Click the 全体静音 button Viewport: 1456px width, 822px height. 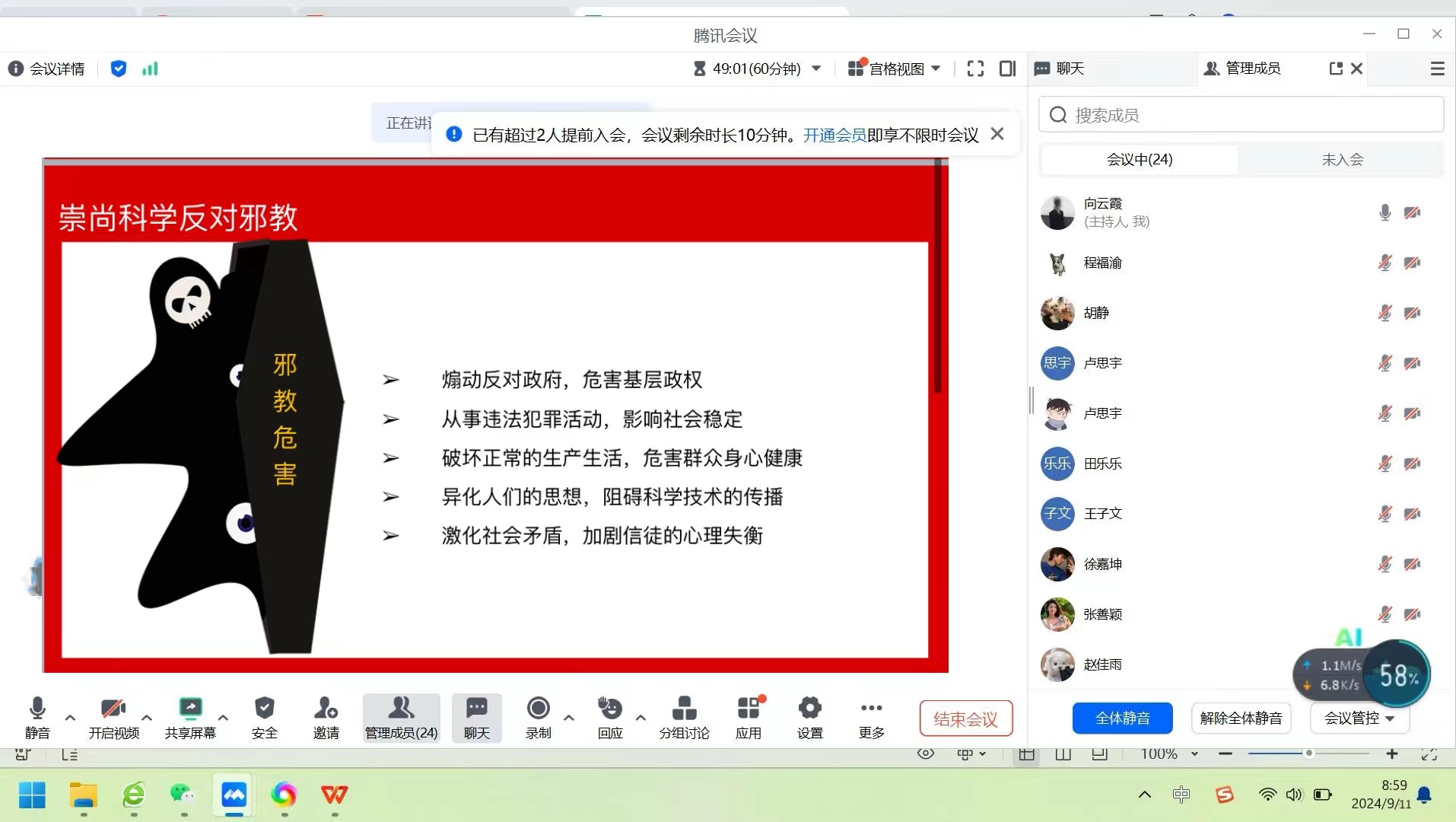[x=1122, y=718]
